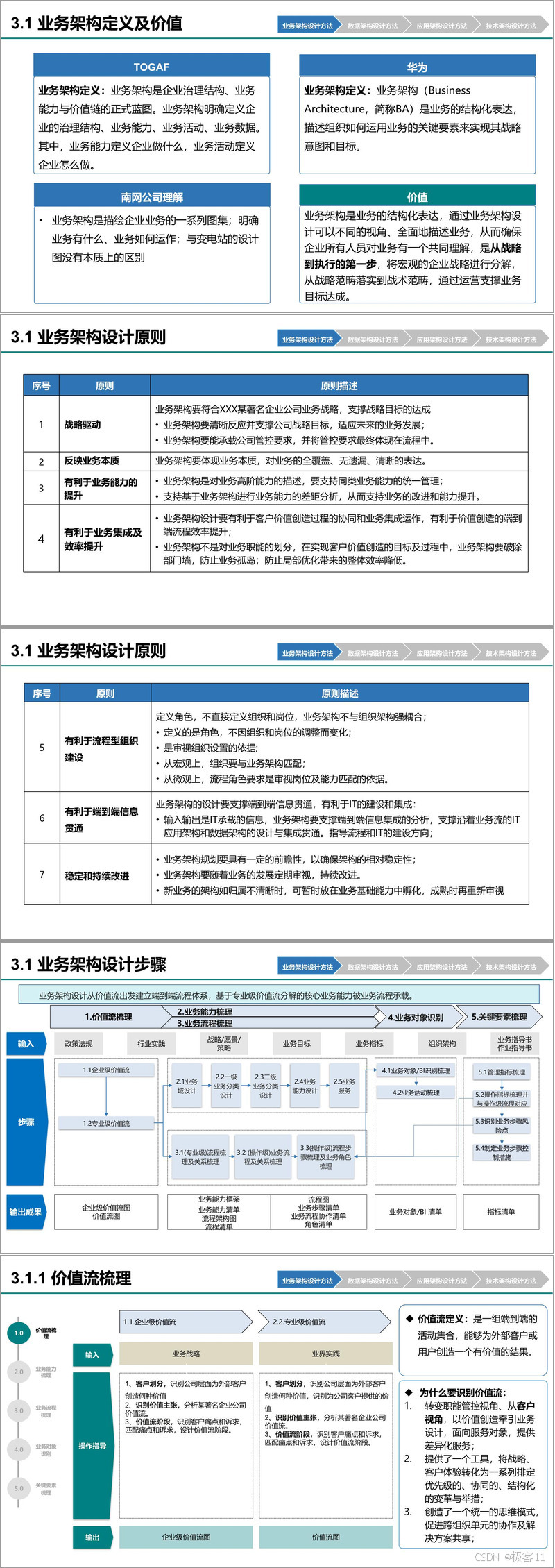Click the 反映业务本质 principle cell
Screen dimensions: 555x1568
(105, 461)
